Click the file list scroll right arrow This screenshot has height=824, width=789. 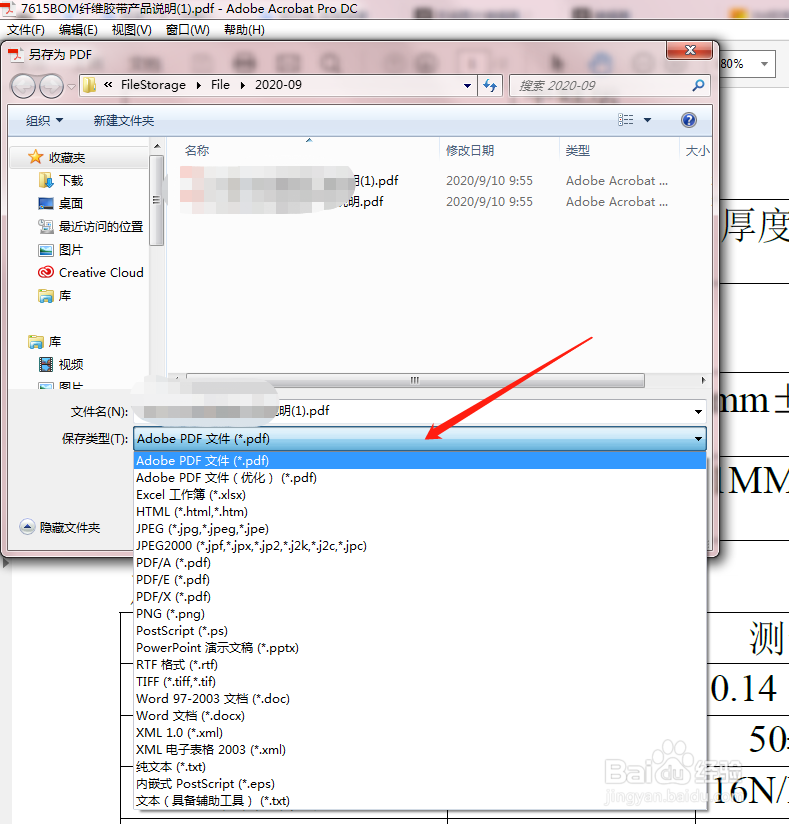point(703,380)
